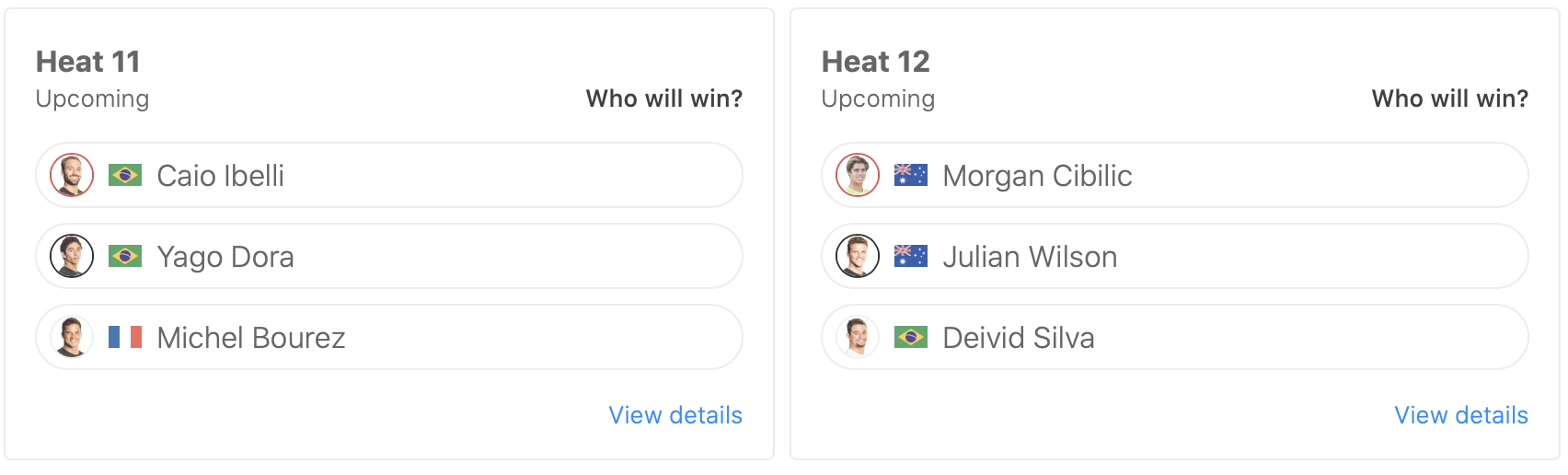
Task: Click Morgan Cibilic's avatar photo
Action: [x=858, y=175]
